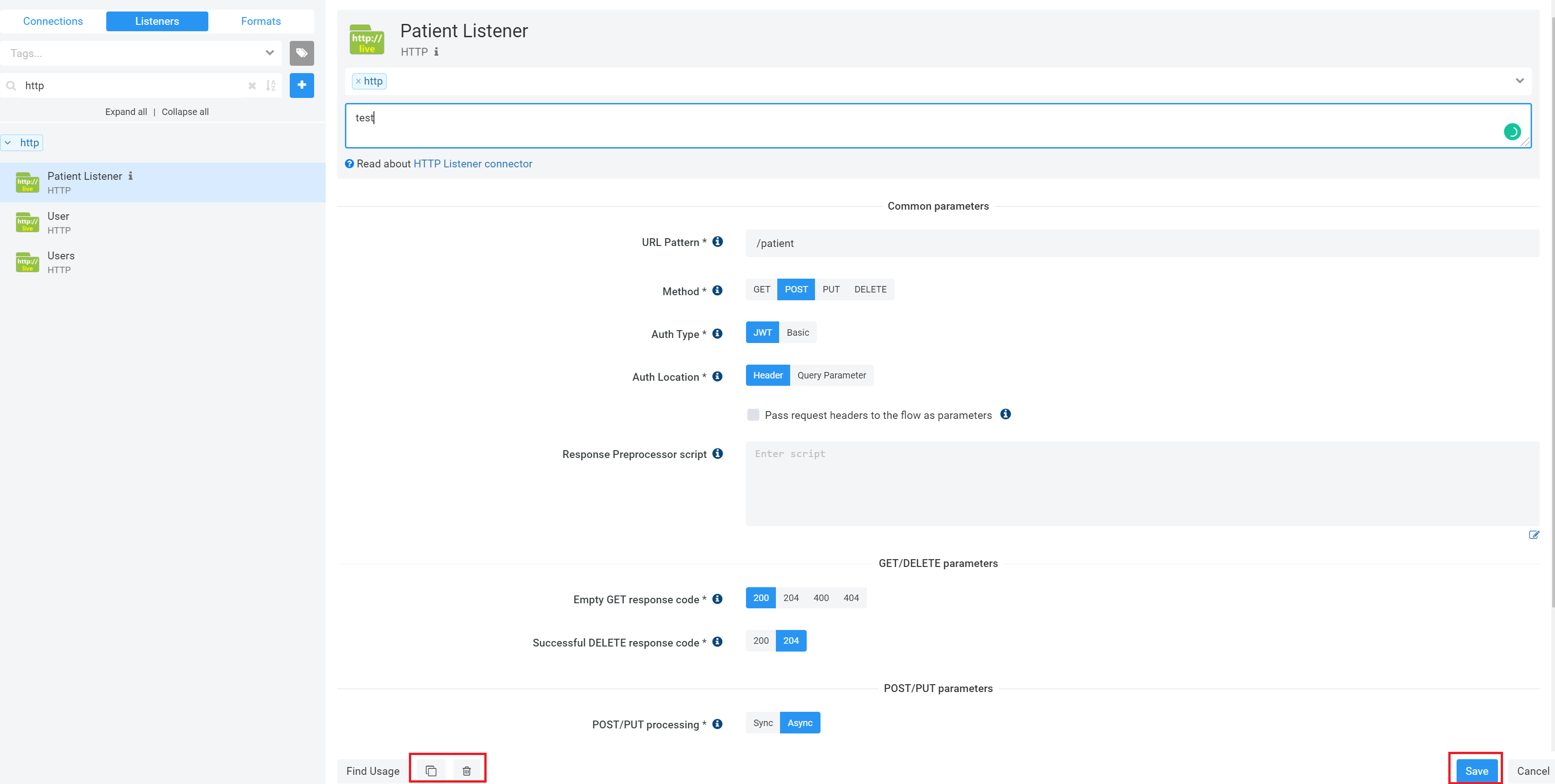Enable Pass request headers to the flow
Screen dimensions: 1555x784
click(753, 415)
